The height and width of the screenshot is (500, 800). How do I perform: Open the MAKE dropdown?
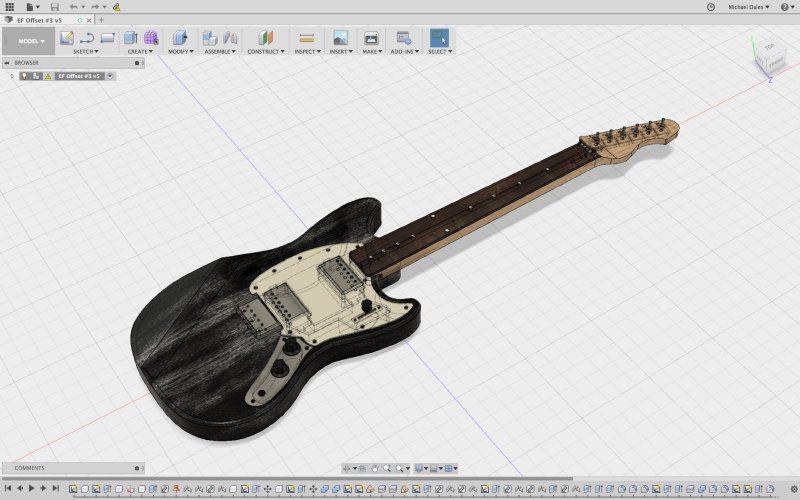[372, 51]
